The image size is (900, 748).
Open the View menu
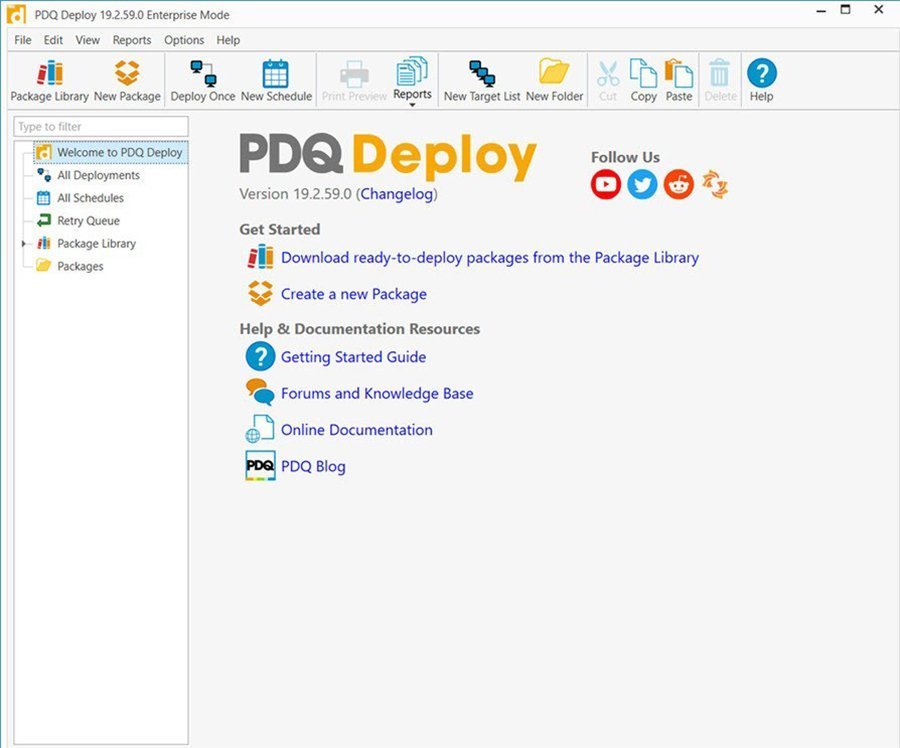pos(88,40)
